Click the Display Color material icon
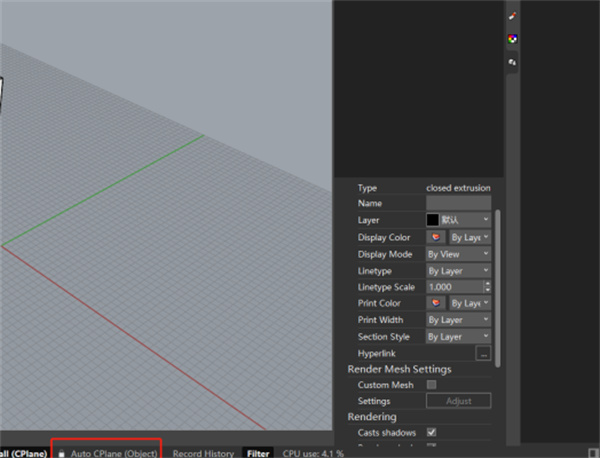The height and width of the screenshot is (458, 600). click(436, 237)
